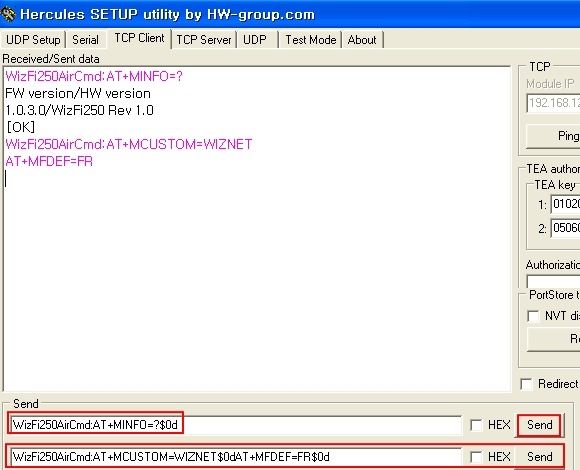The image size is (580, 470).
Task: Click 'WizFi250AirCmd:AT+MINFO=?' log line
Action: click(x=94, y=77)
